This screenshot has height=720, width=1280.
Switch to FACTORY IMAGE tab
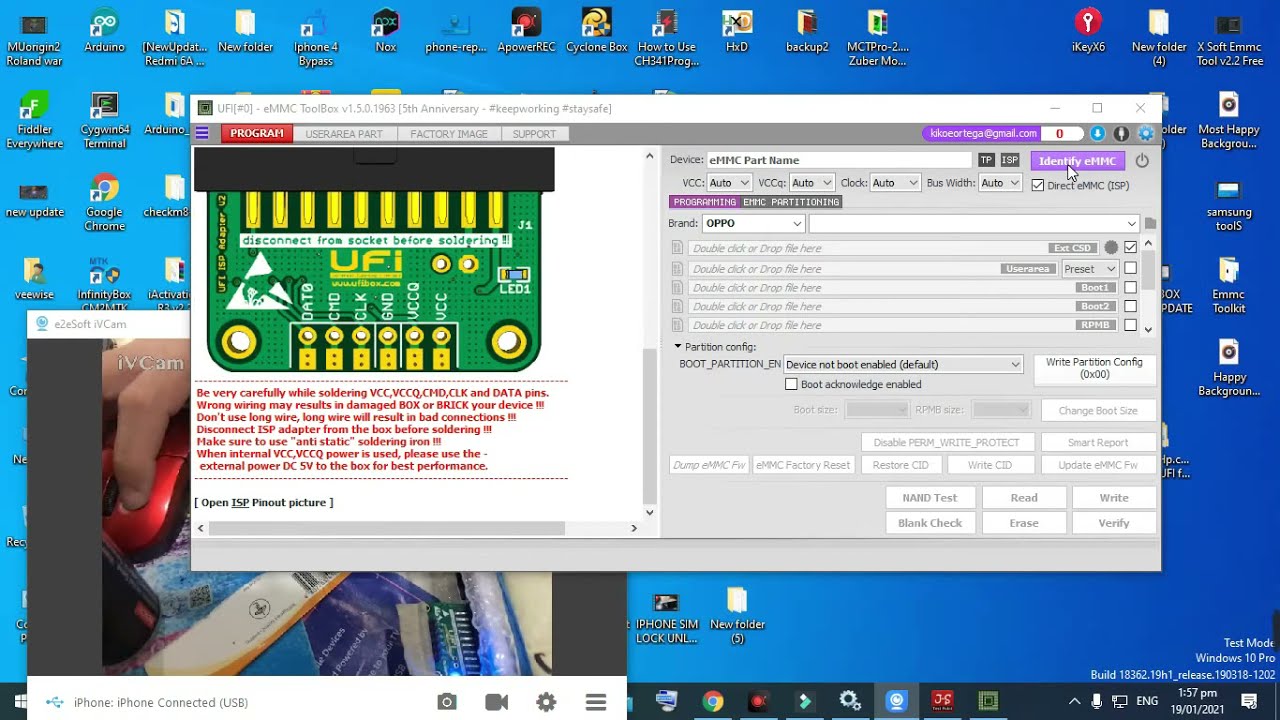pyautogui.click(x=449, y=134)
